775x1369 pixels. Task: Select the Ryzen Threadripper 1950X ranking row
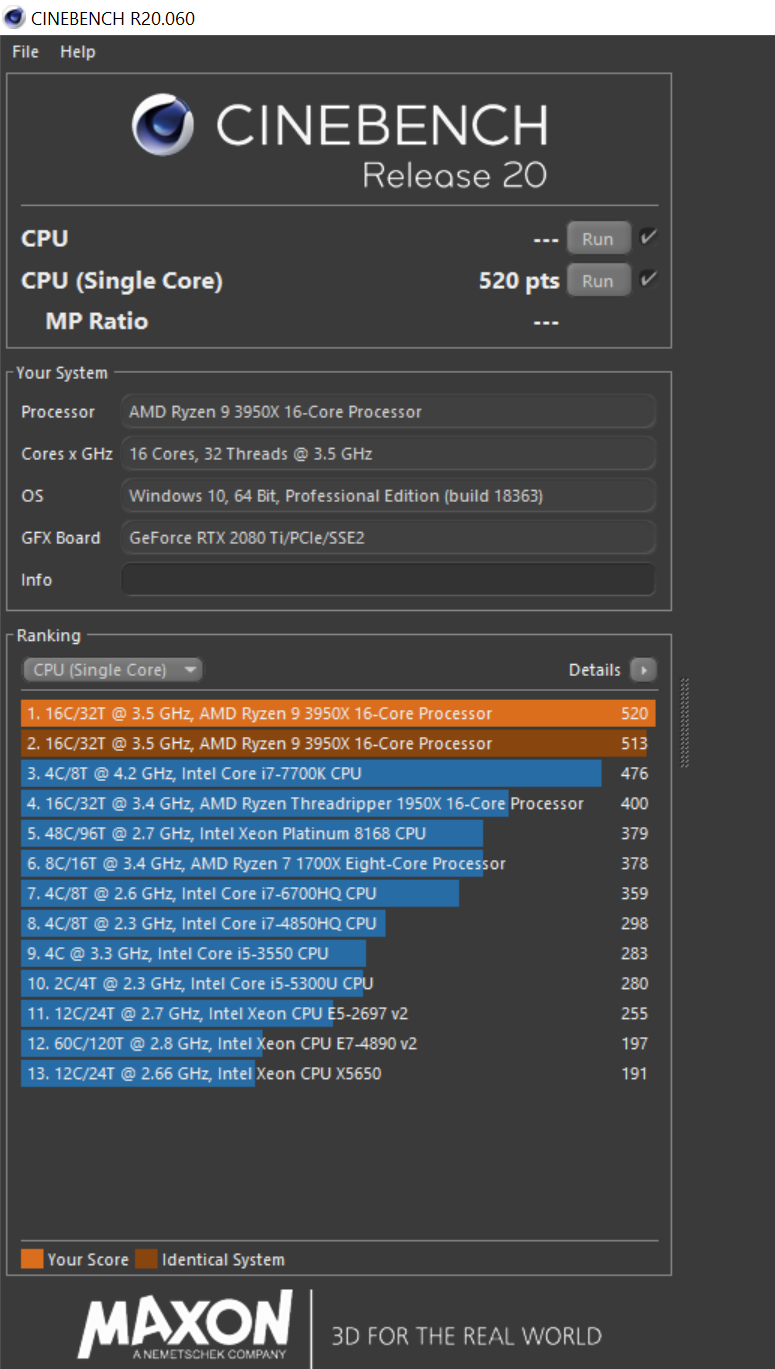point(338,804)
